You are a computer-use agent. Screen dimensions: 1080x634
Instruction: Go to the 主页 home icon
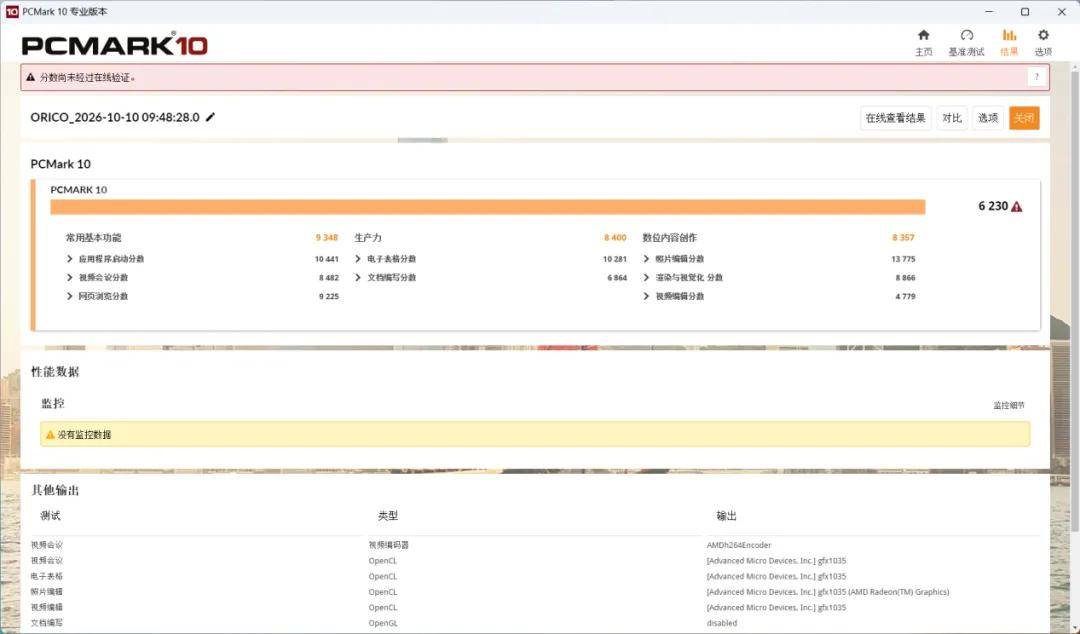click(924, 35)
